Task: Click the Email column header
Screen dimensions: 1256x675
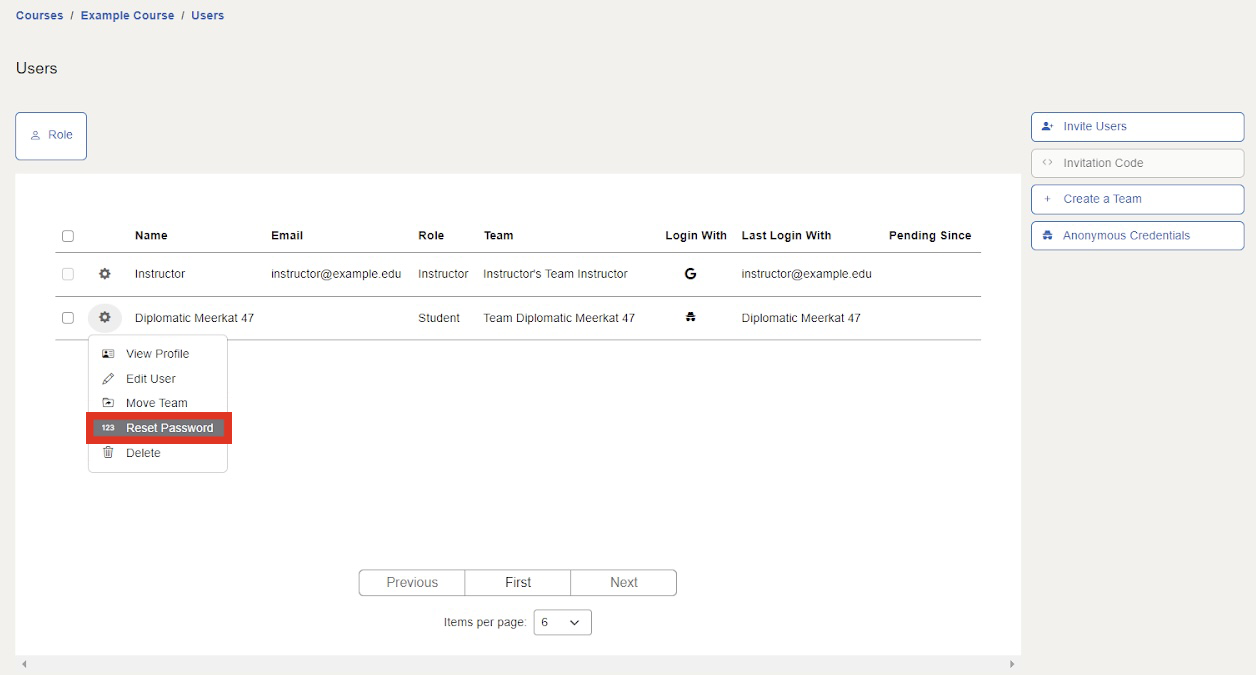Action: click(287, 236)
